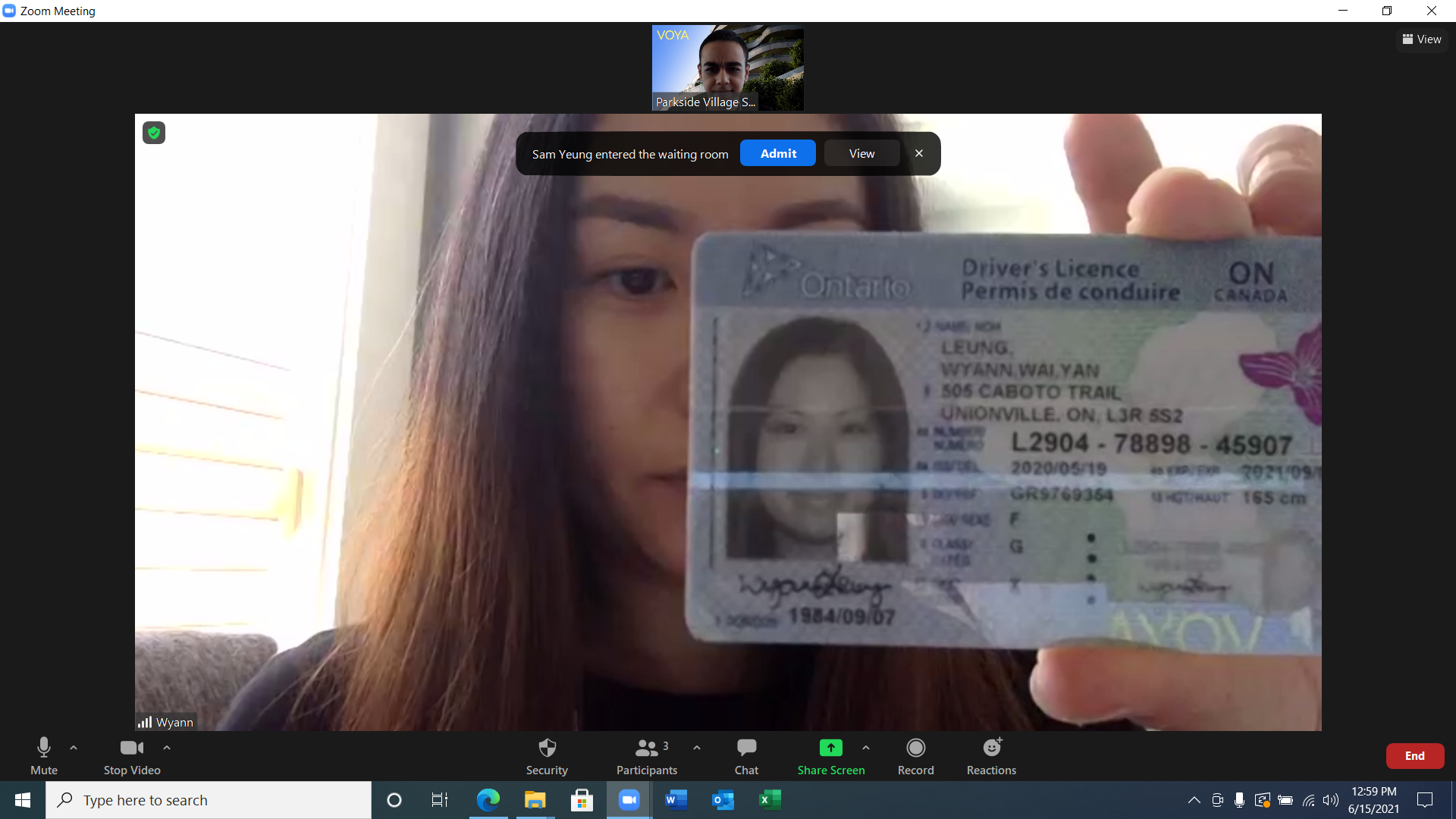Viewport: 1456px width, 819px height.
Task: End the meeting
Action: 1415,756
